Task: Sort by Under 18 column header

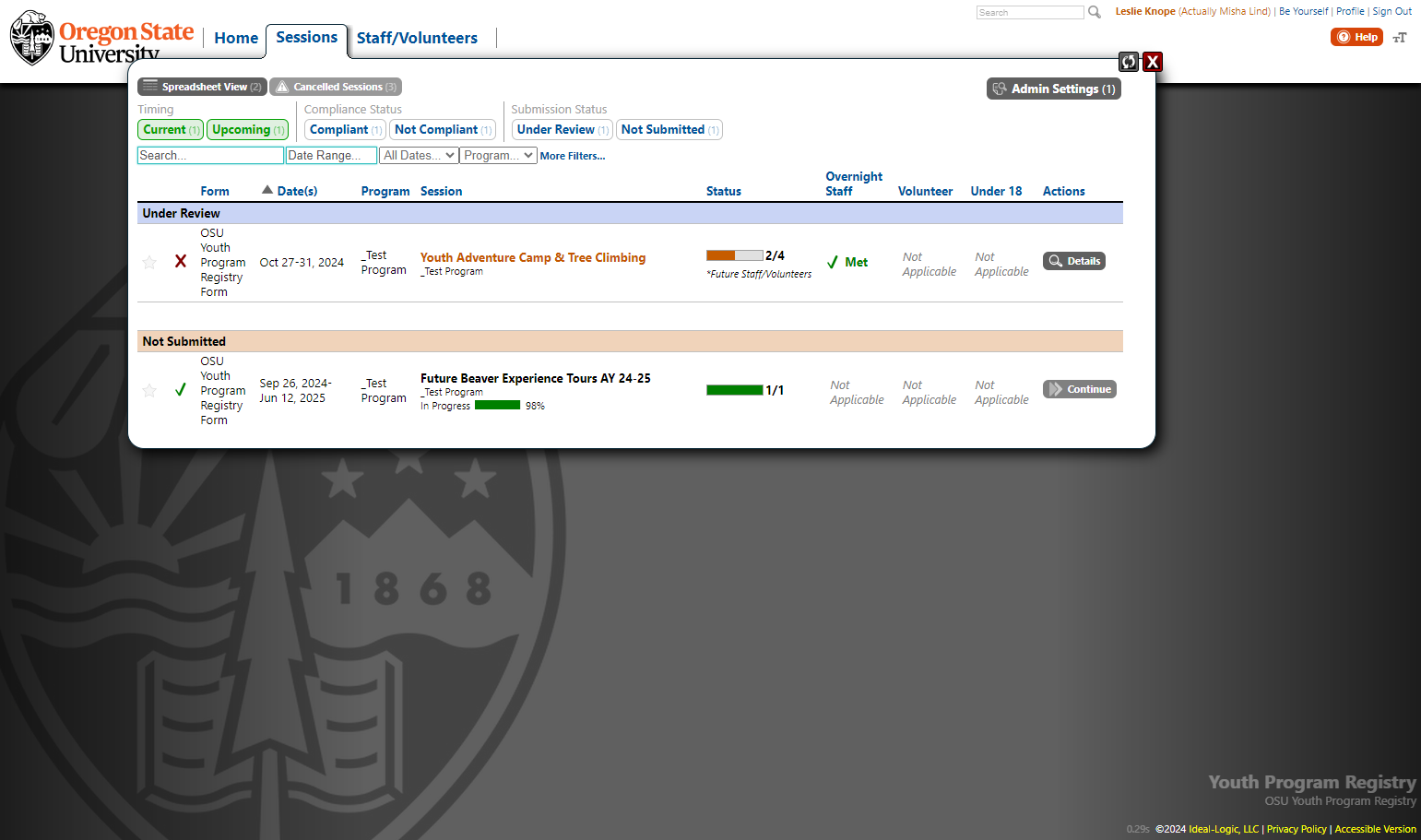Action: [x=997, y=191]
